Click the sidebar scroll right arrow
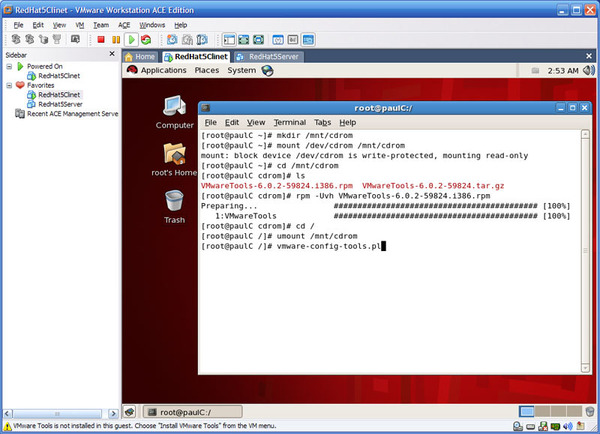 click(x=113, y=413)
